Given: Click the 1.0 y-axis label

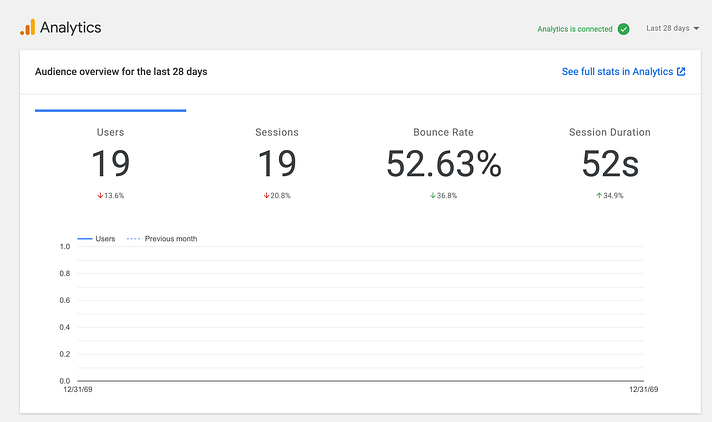Looking at the screenshot, I should pyautogui.click(x=65, y=247).
